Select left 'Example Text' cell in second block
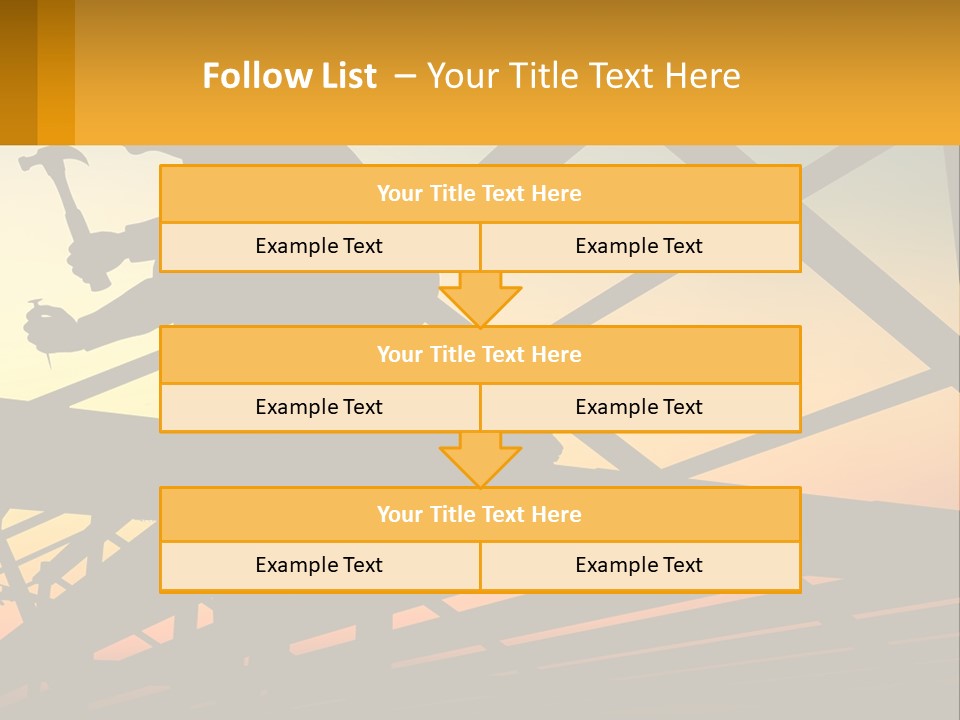 [320, 408]
